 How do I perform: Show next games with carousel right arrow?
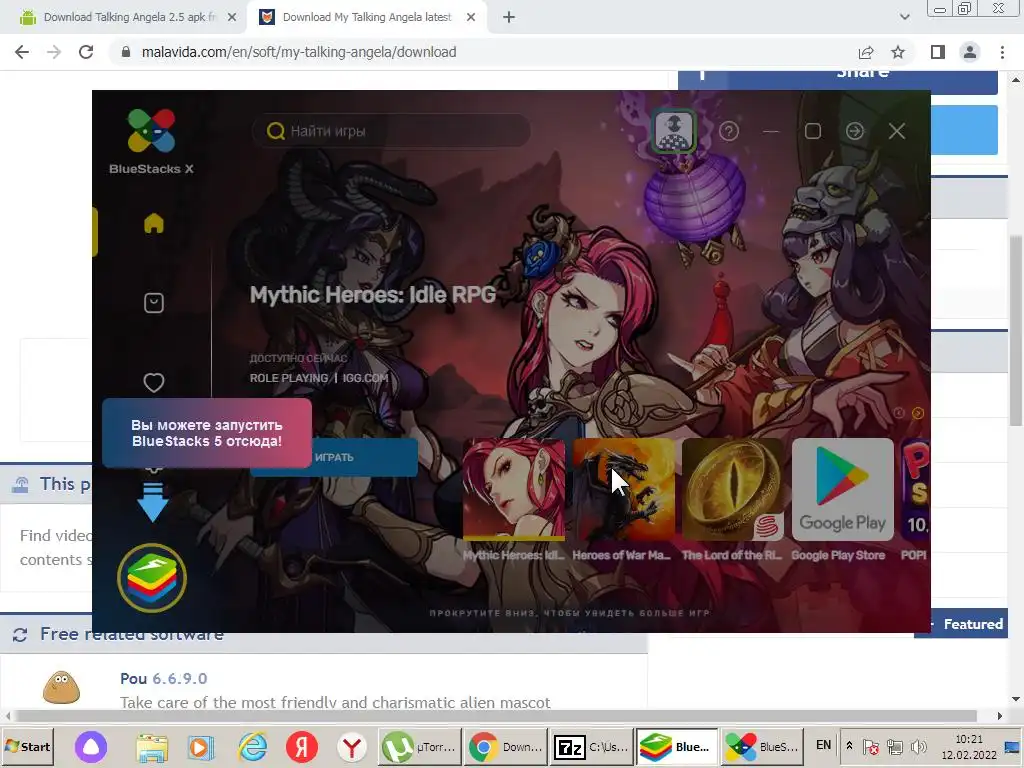(918, 413)
